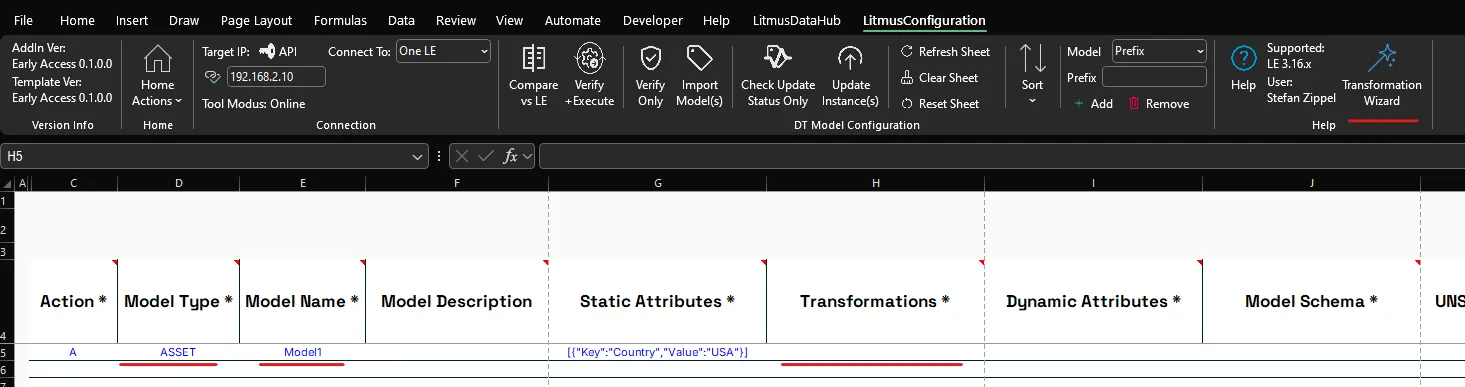This screenshot has width=1465, height=387.
Task: Click Import Model(s) tag icon
Action: pos(699,75)
